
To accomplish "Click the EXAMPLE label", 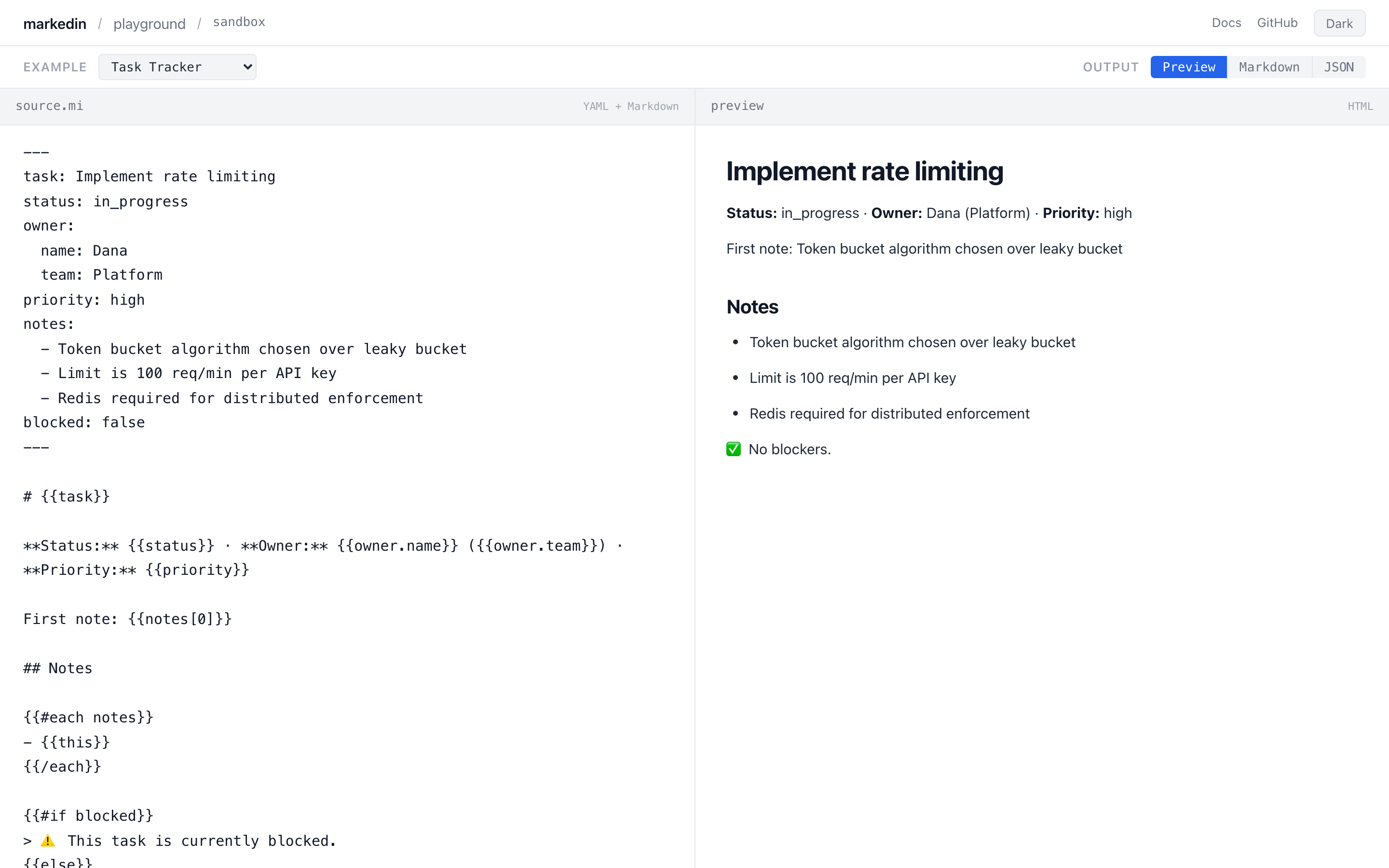I will [x=54, y=67].
